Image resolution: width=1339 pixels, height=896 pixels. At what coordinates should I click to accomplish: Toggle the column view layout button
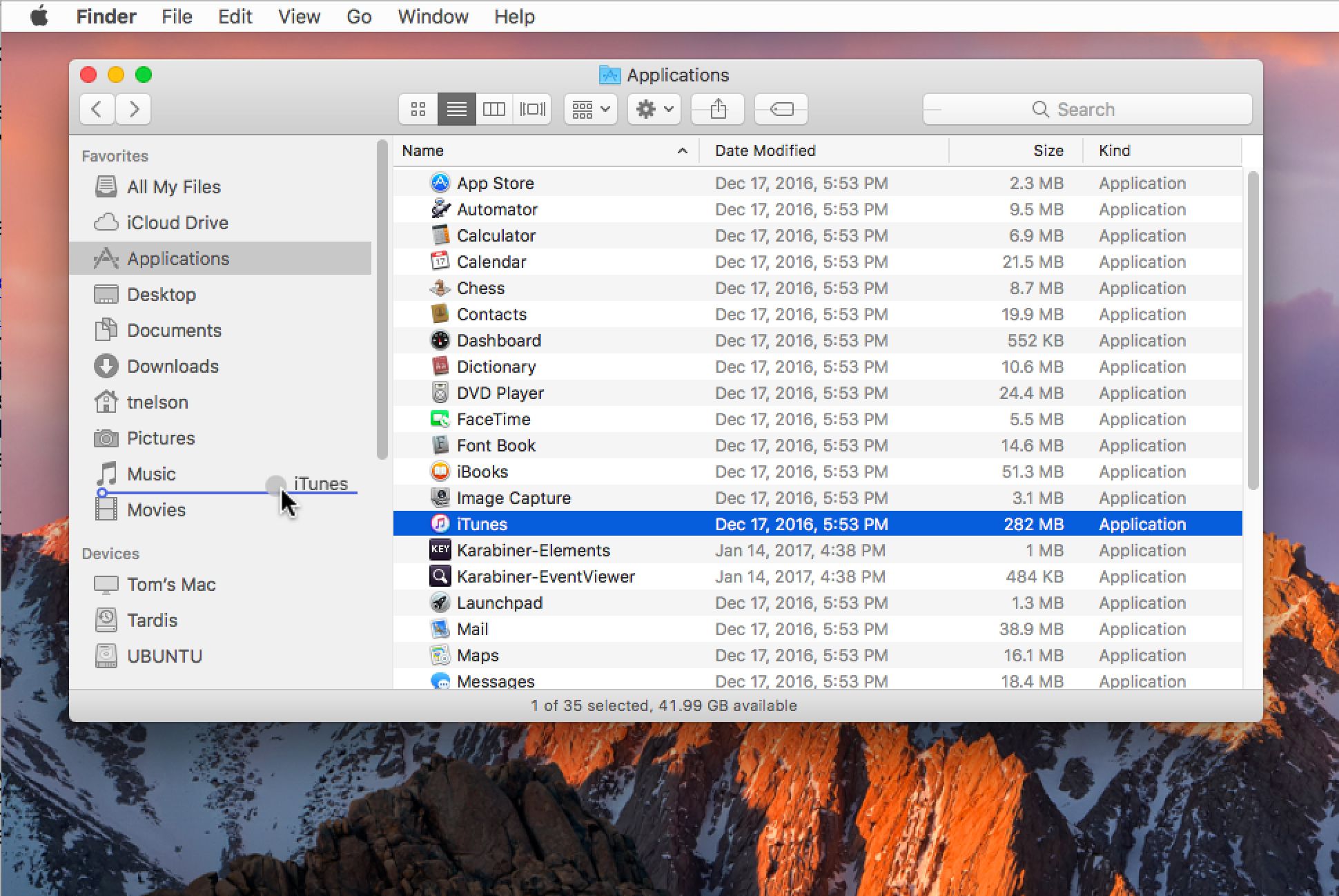point(493,109)
